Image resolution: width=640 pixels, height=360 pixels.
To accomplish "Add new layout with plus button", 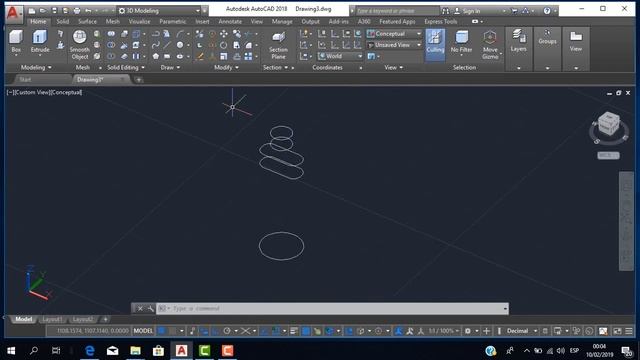I will (x=105, y=319).
